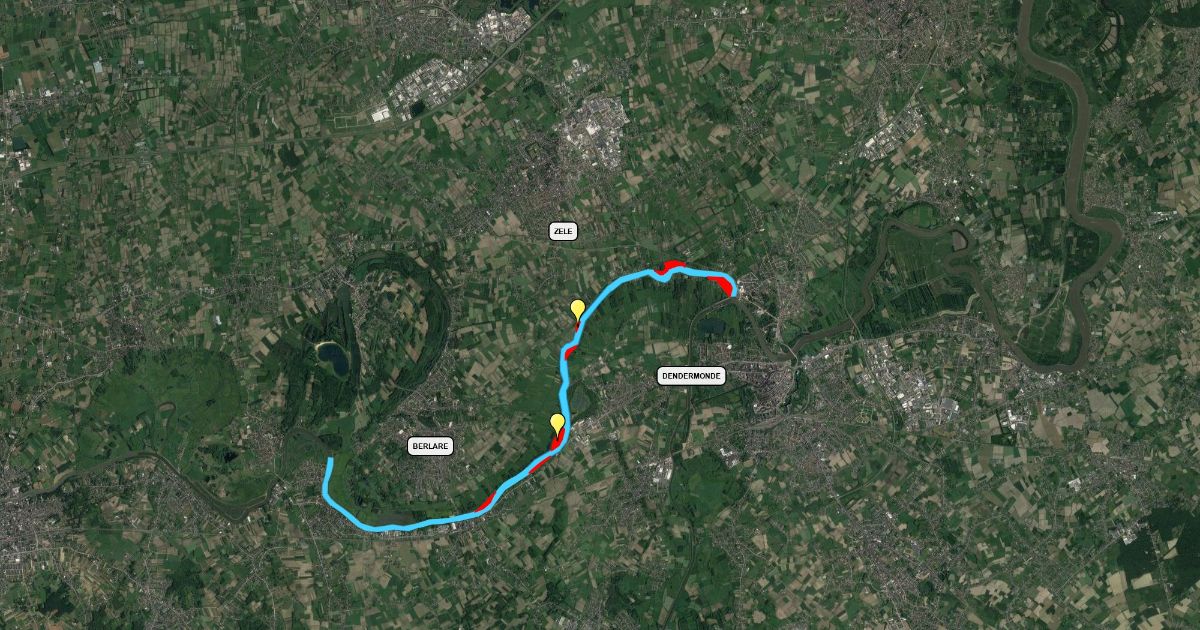
Task: Click the dark pond north of DENDERMONDE label
Action: [x=710, y=325]
